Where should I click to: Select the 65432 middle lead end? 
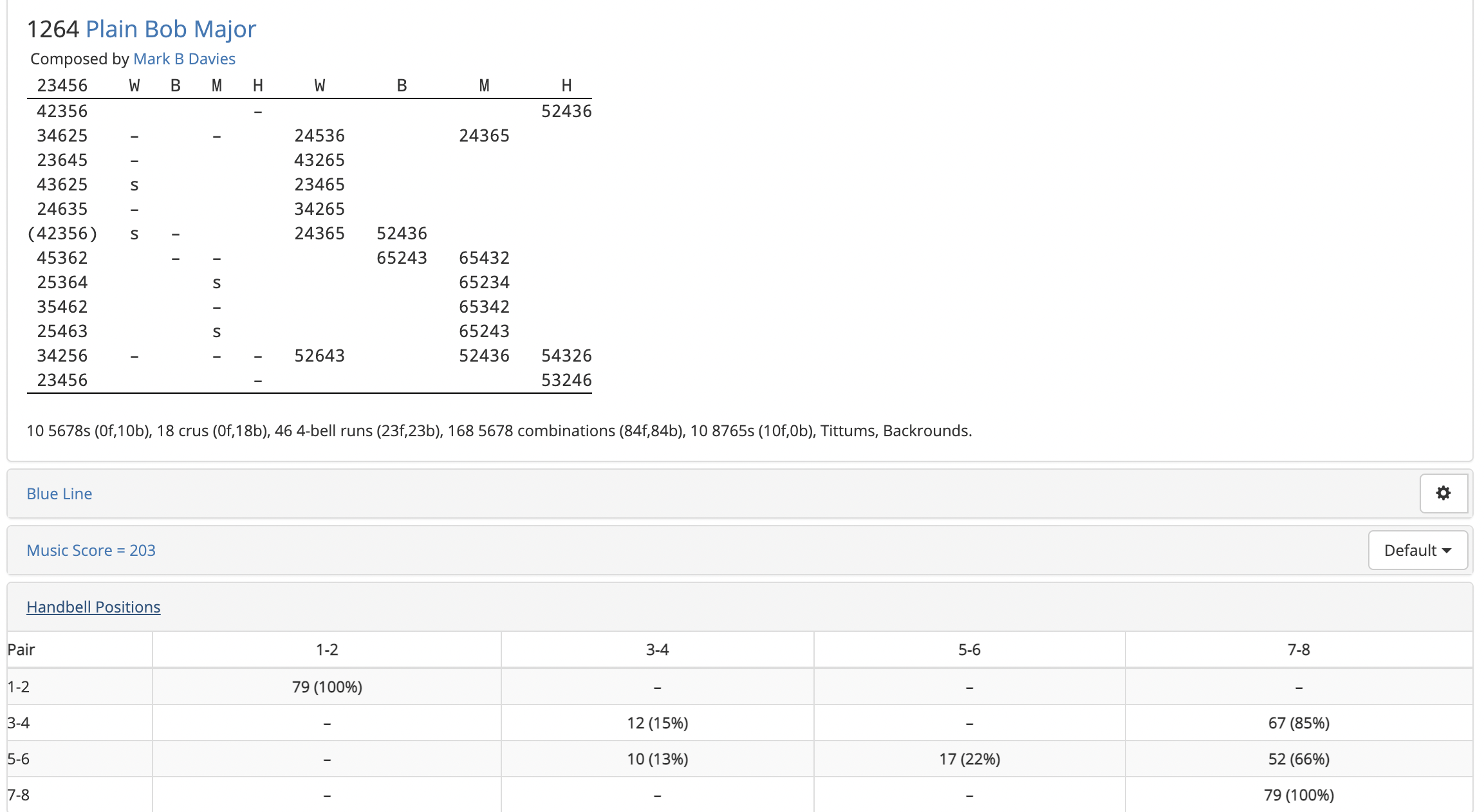pos(484,258)
